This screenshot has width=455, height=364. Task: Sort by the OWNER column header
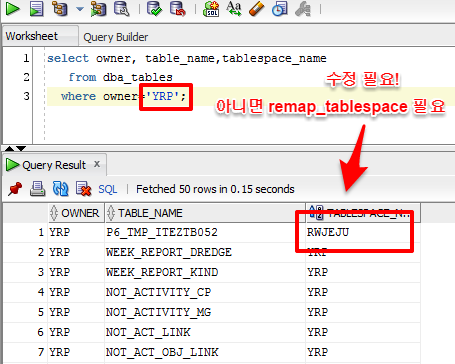(76, 213)
